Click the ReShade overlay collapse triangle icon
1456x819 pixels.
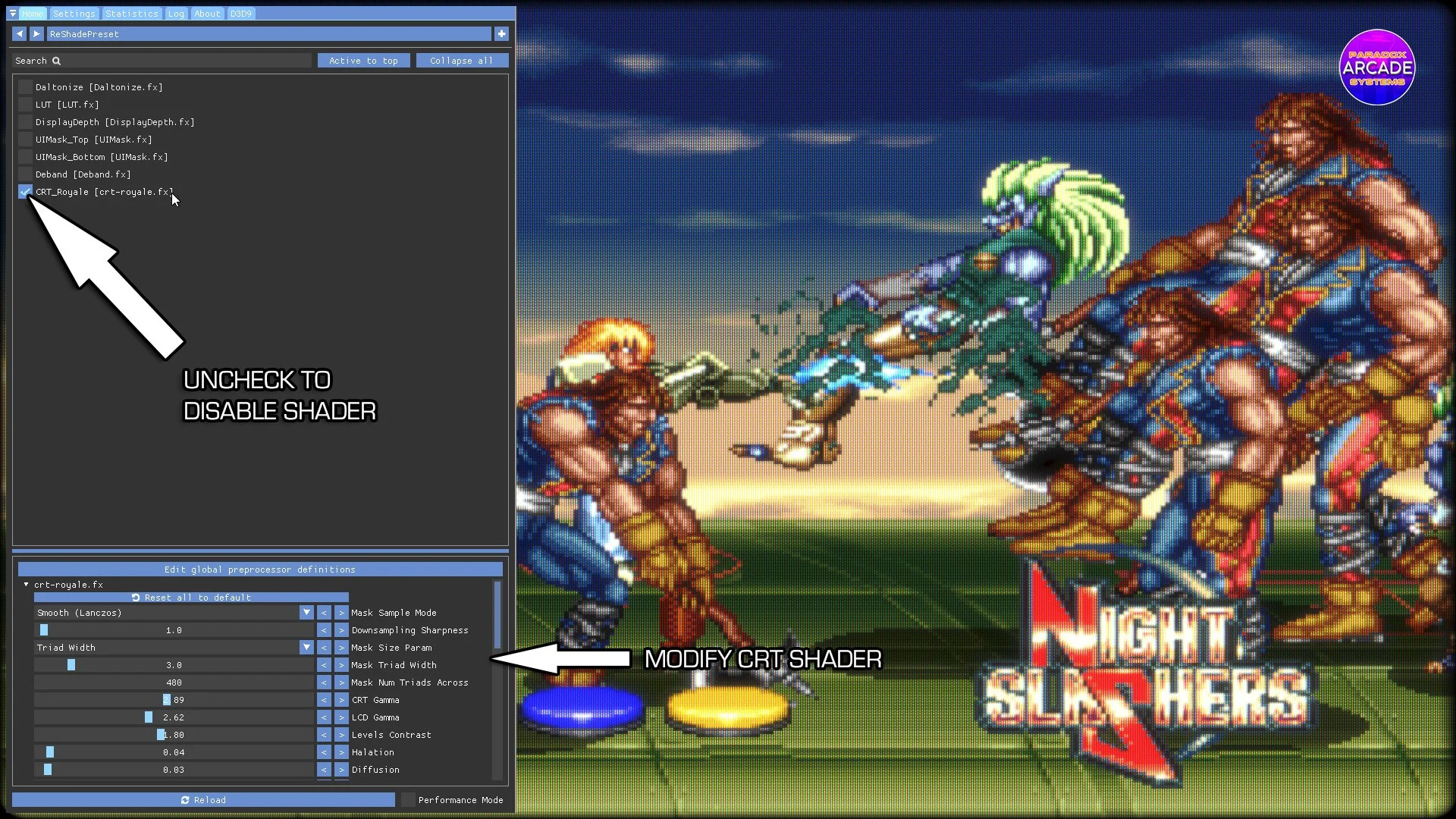pos(12,14)
